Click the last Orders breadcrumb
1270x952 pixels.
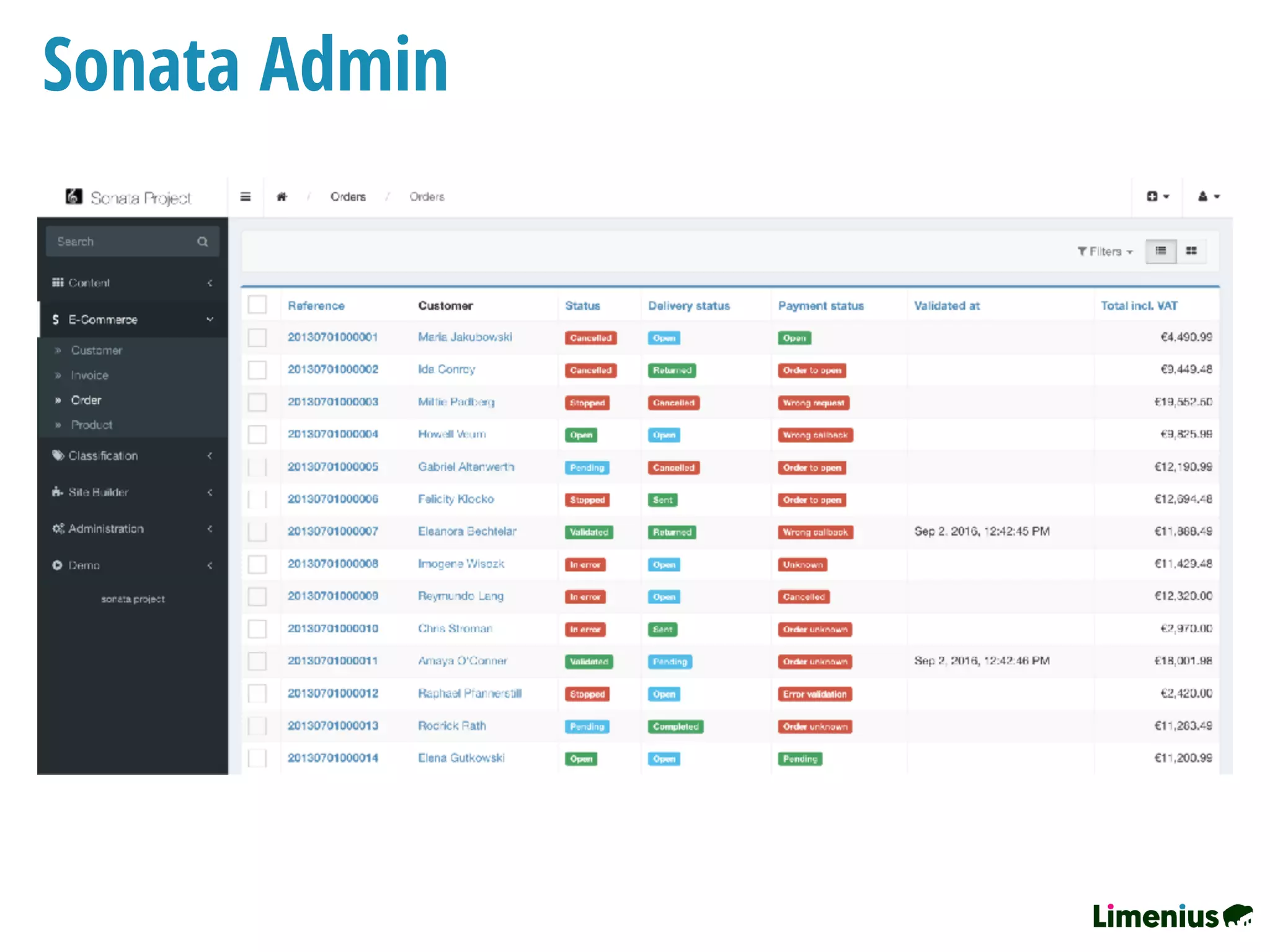pos(427,196)
